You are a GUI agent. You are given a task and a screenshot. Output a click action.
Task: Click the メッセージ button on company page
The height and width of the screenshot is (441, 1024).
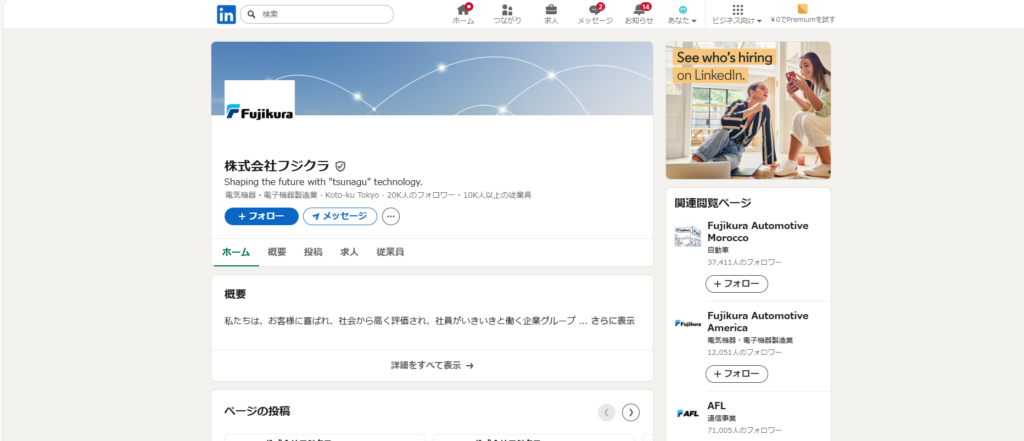tap(340, 216)
